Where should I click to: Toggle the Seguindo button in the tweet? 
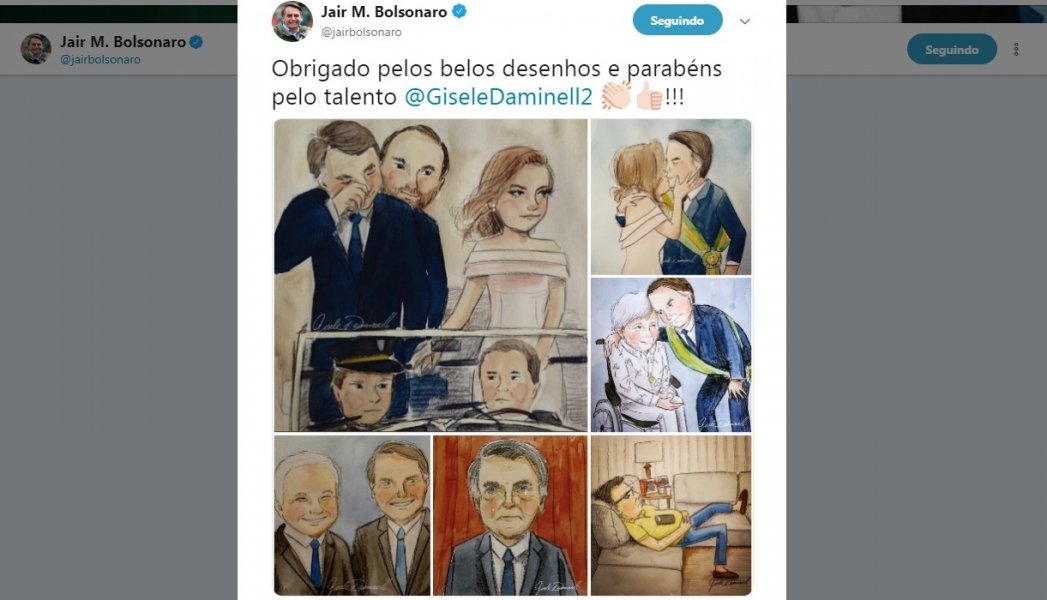click(677, 20)
